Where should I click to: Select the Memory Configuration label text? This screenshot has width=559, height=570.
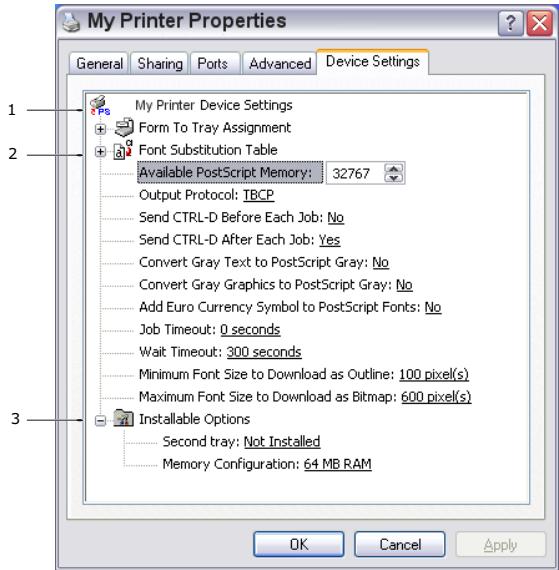[231, 464]
